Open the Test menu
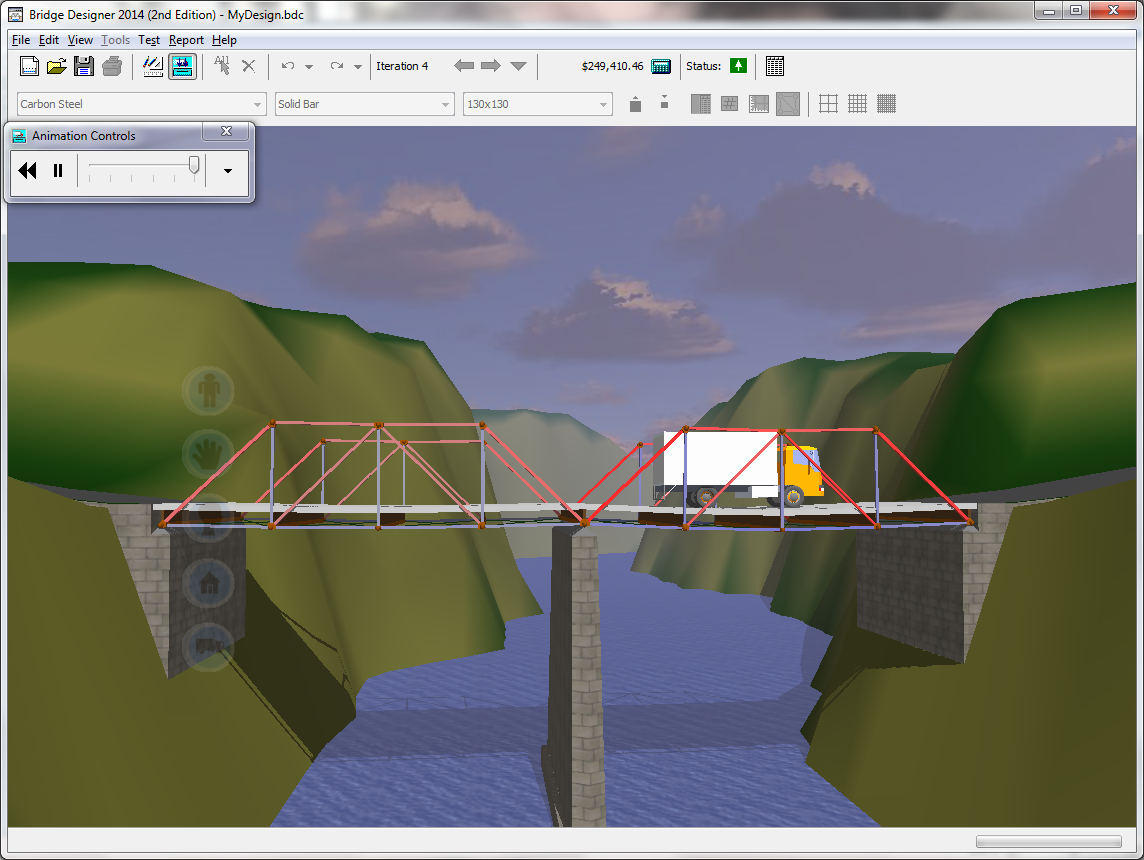Image resolution: width=1144 pixels, height=860 pixels. click(149, 40)
